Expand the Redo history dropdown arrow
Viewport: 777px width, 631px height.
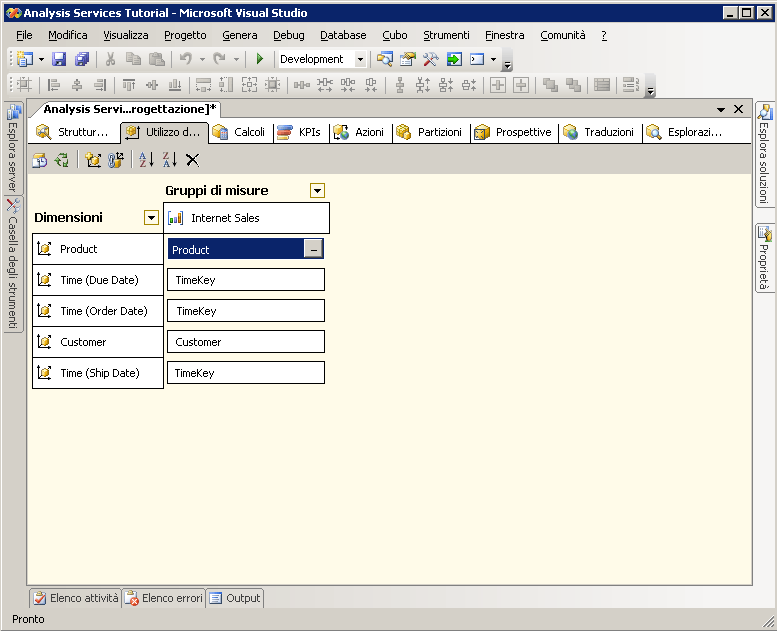(x=236, y=59)
